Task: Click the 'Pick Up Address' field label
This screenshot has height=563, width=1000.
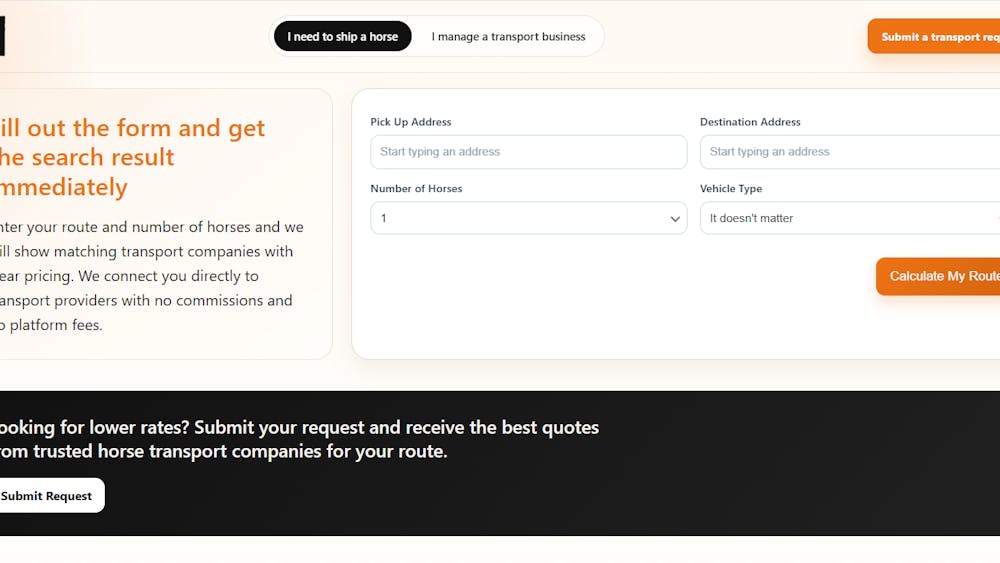Action: pos(411,122)
